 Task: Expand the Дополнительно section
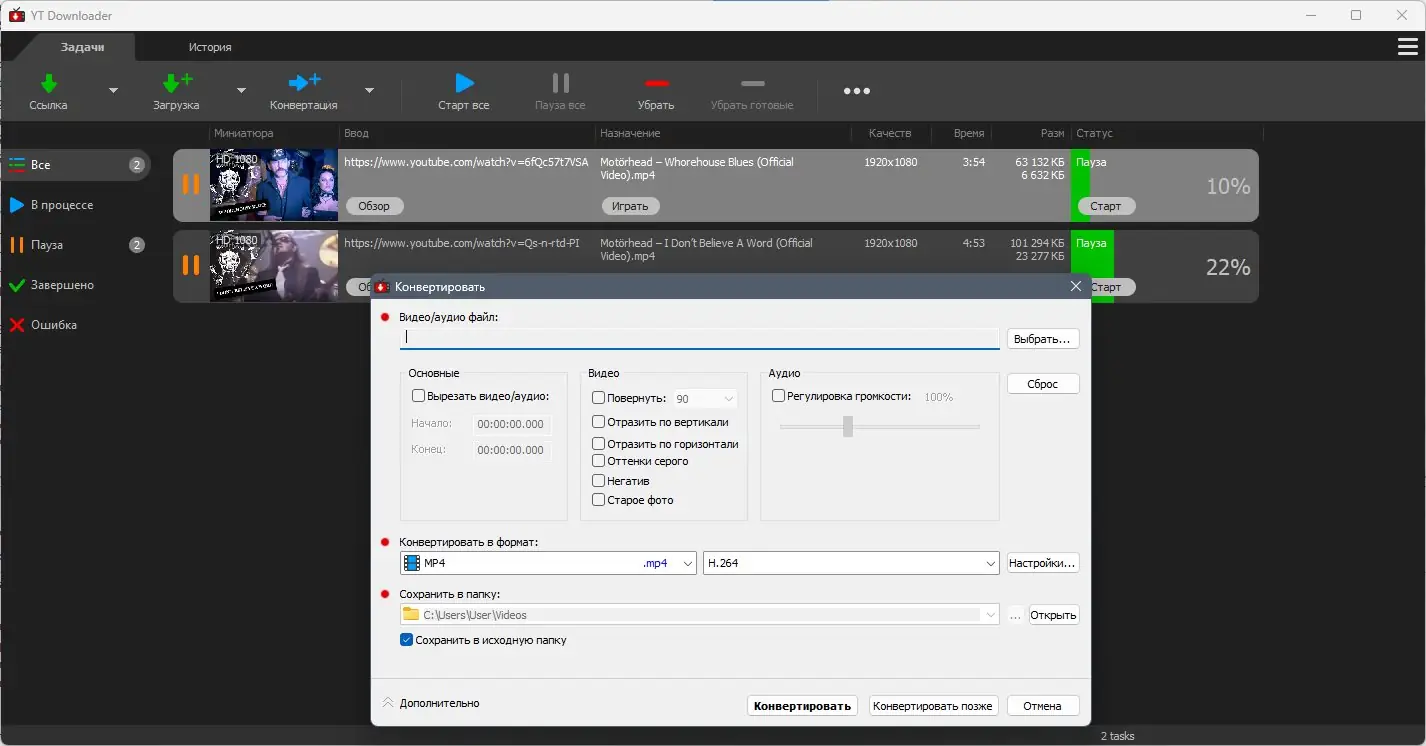coord(431,703)
